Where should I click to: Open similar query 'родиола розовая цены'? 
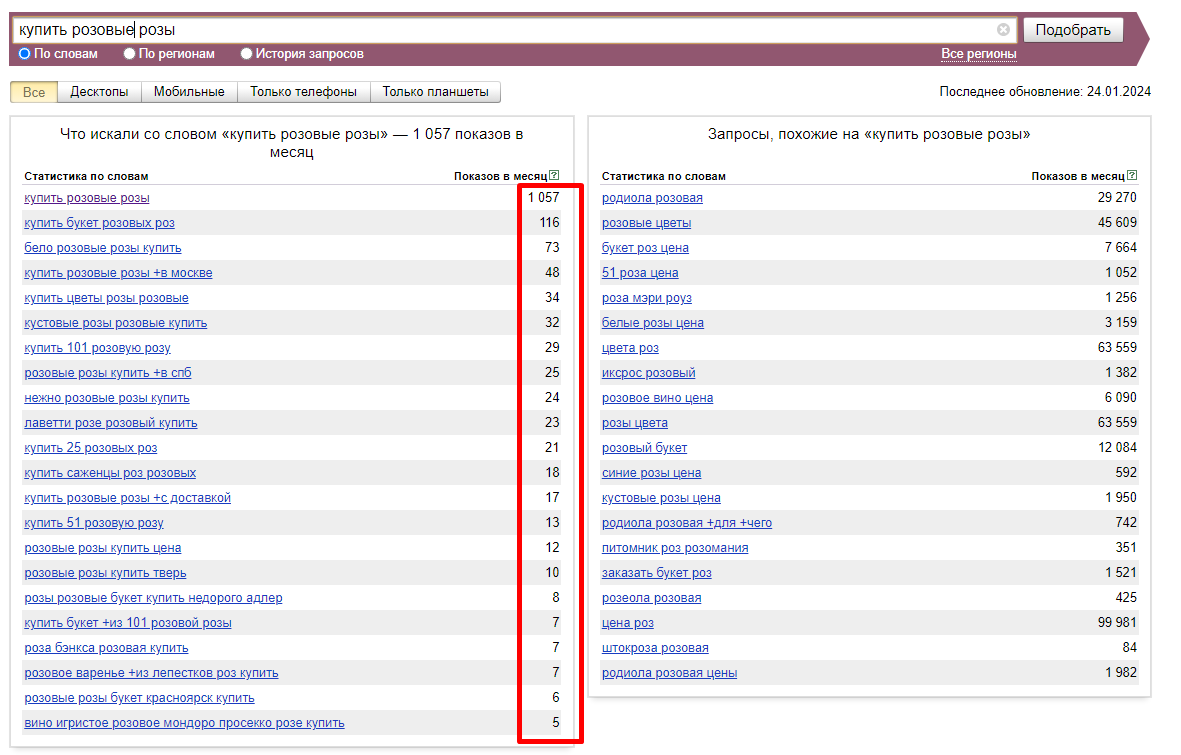coord(670,673)
